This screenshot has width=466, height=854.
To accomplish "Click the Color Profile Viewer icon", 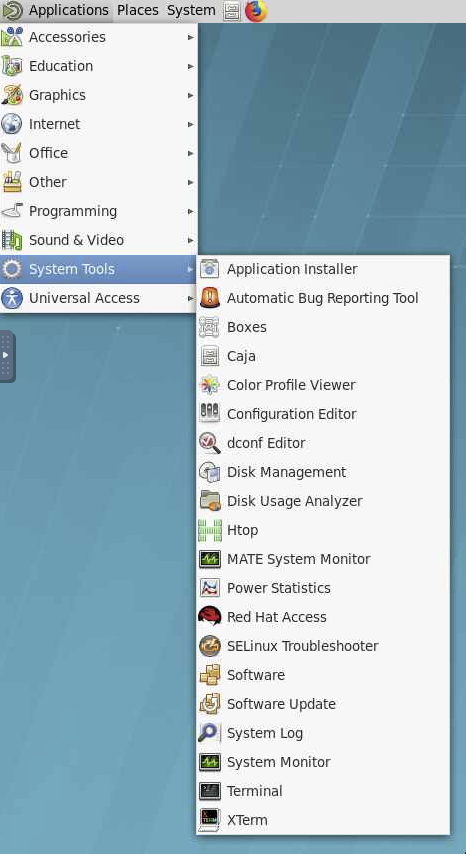I will point(210,385).
